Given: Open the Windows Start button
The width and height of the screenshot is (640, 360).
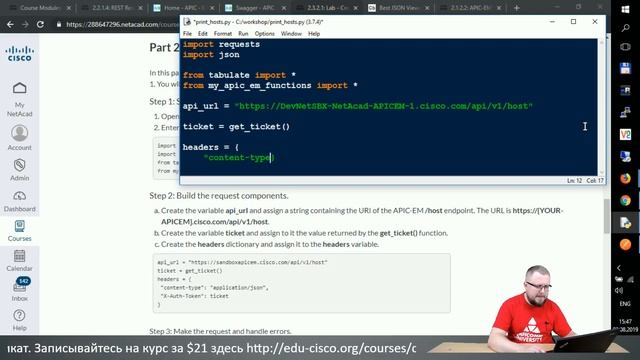Looking at the screenshot, I should click(x=625, y=9).
